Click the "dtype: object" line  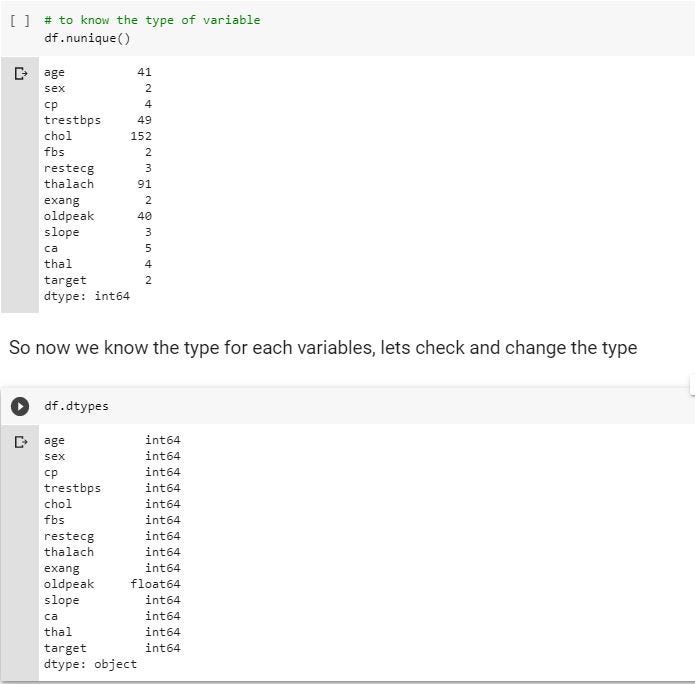[90, 664]
